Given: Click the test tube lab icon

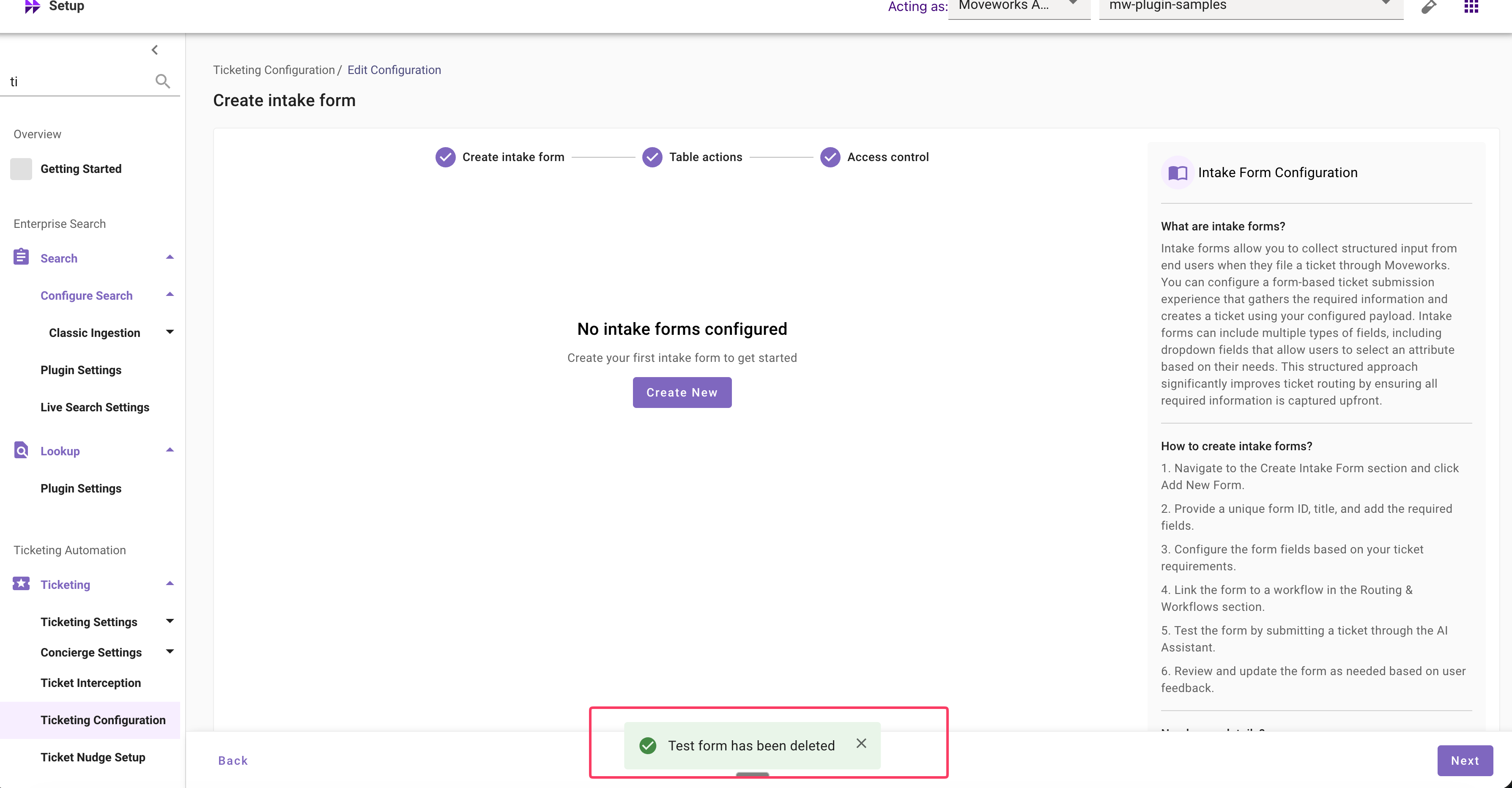Looking at the screenshot, I should pos(1429,7).
